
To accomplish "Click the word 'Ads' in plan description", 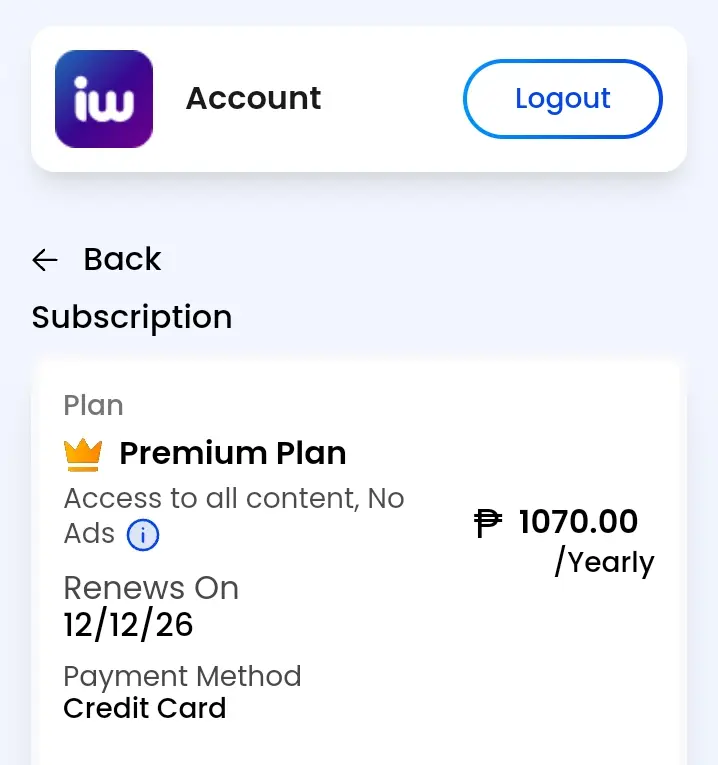I will tap(89, 533).
